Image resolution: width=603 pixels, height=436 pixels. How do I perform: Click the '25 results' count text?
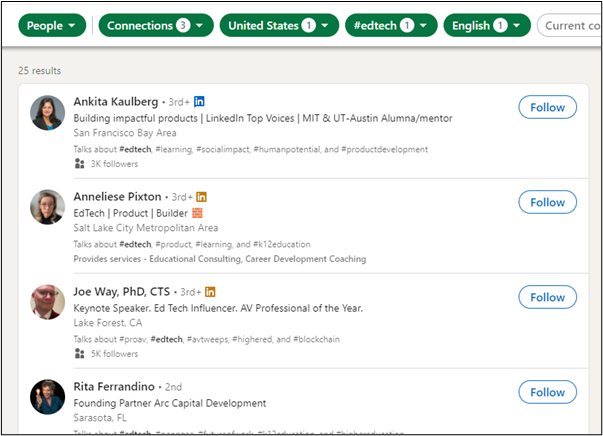tap(40, 71)
